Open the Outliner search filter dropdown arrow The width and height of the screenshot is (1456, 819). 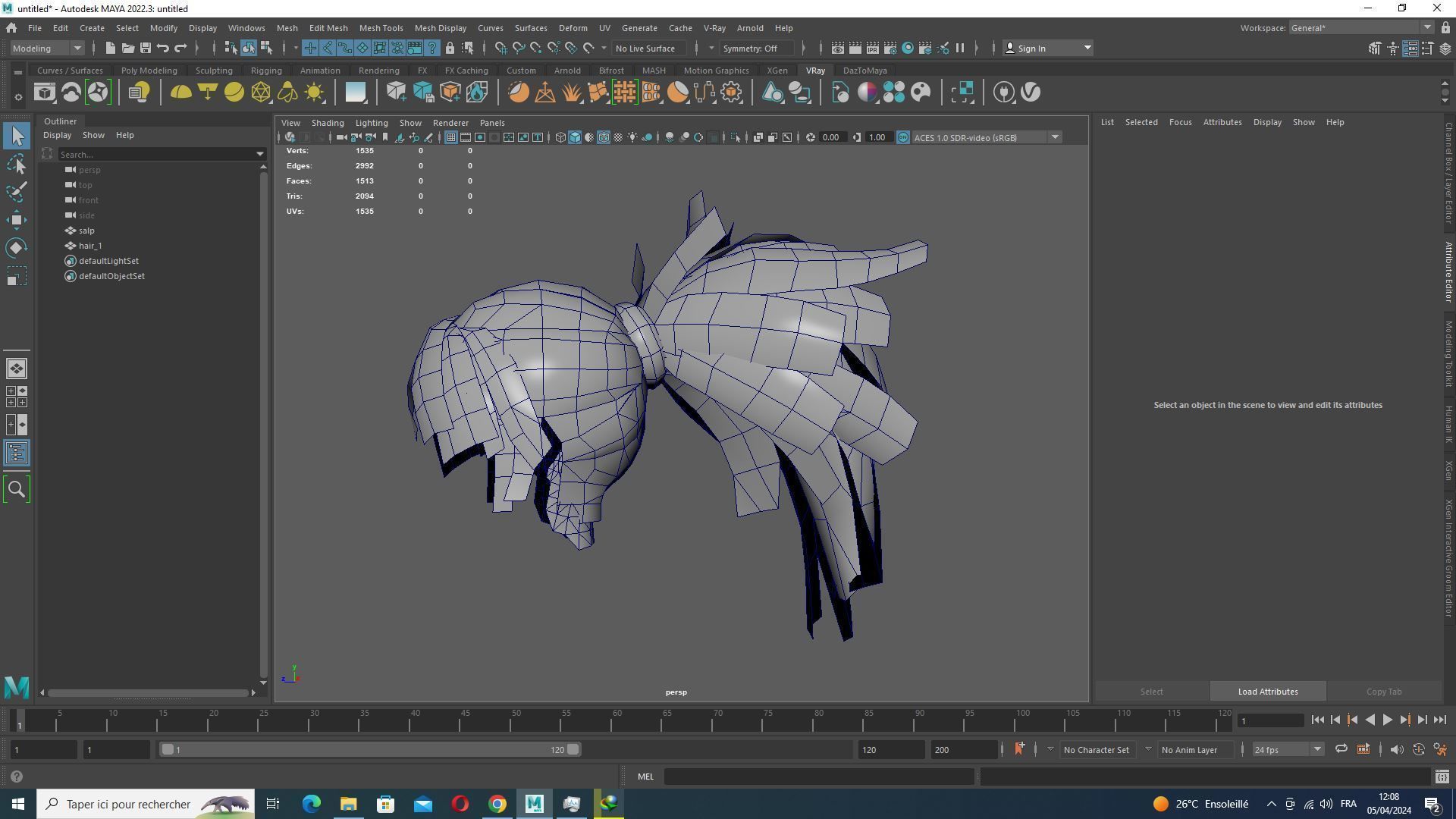[260, 155]
